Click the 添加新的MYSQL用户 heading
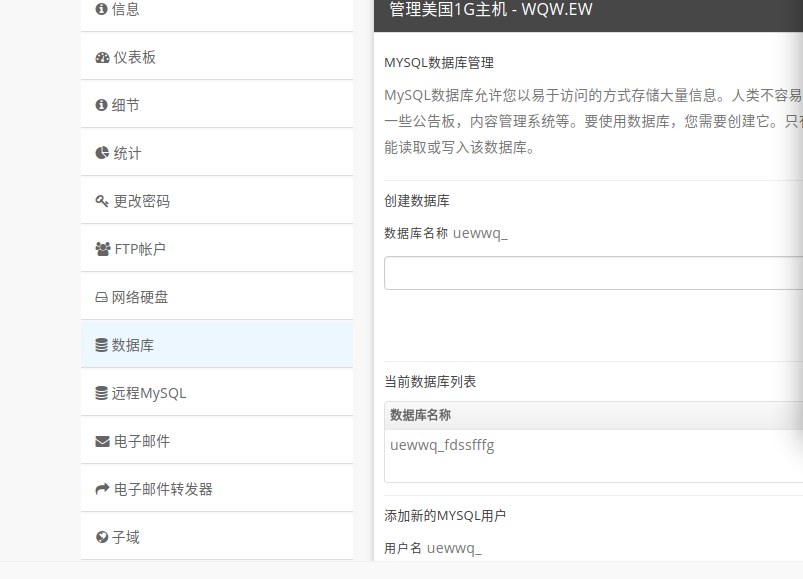The image size is (803, 579). click(445, 516)
